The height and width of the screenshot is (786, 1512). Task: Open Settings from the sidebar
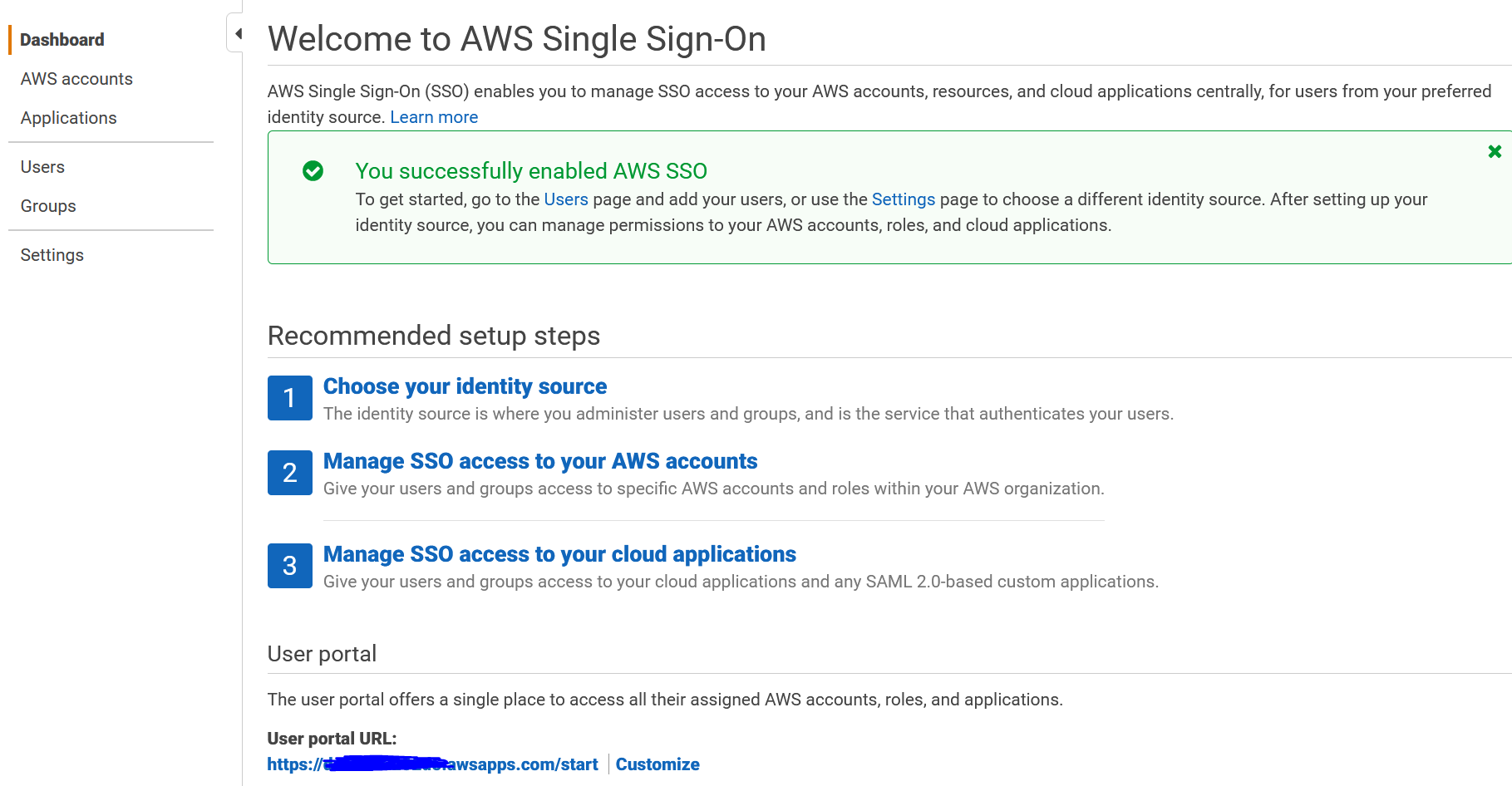(x=52, y=254)
